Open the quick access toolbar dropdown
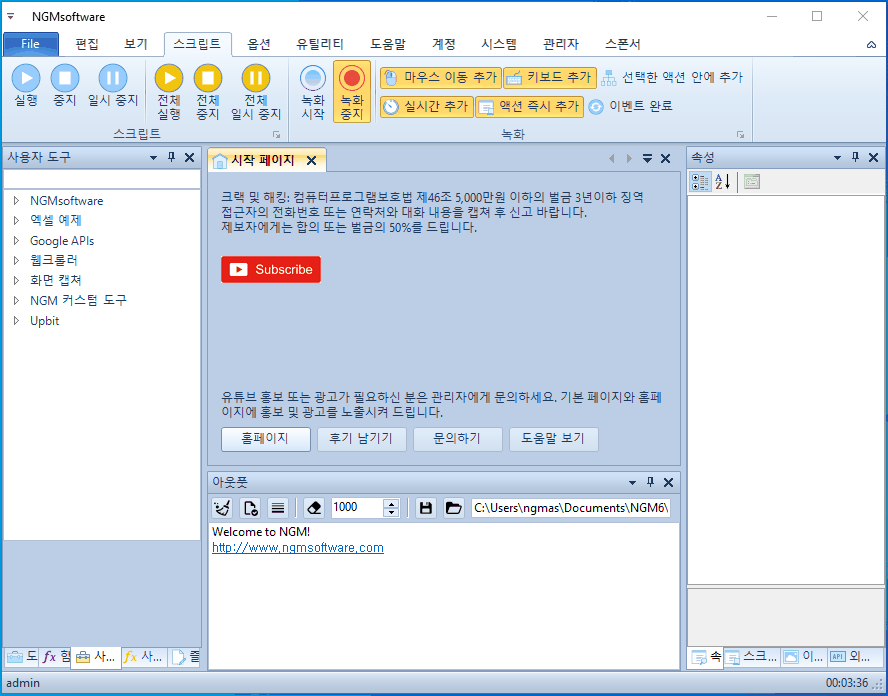The width and height of the screenshot is (888, 696). click(11, 16)
